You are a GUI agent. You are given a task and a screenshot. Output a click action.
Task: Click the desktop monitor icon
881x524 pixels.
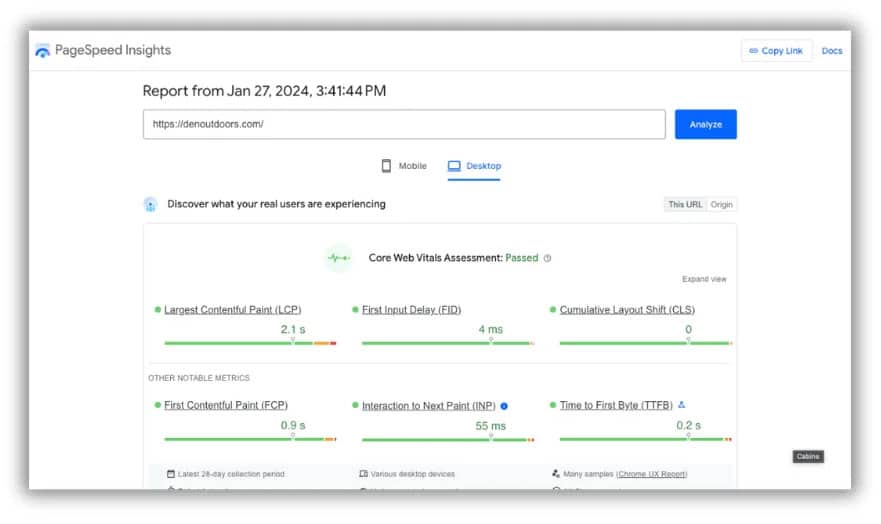coord(454,166)
